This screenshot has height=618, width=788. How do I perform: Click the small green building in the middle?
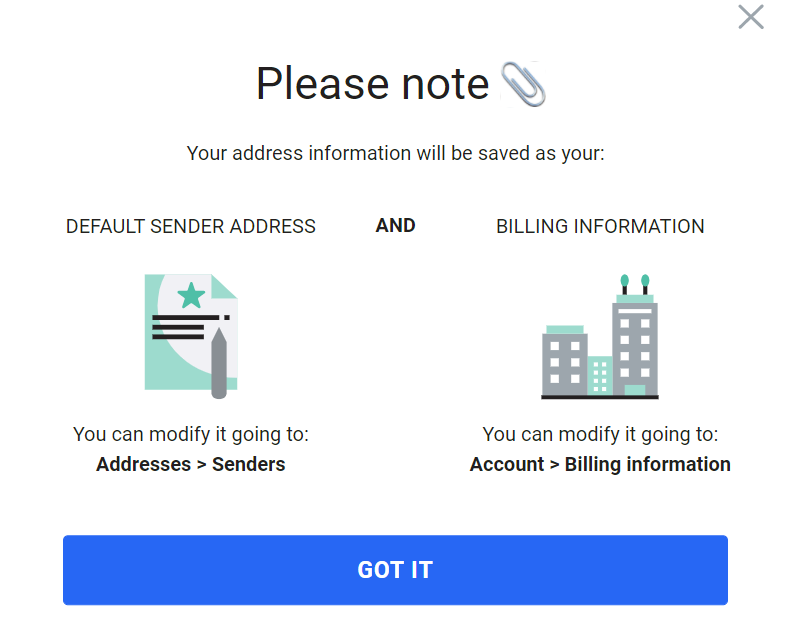[x=600, y=375]
